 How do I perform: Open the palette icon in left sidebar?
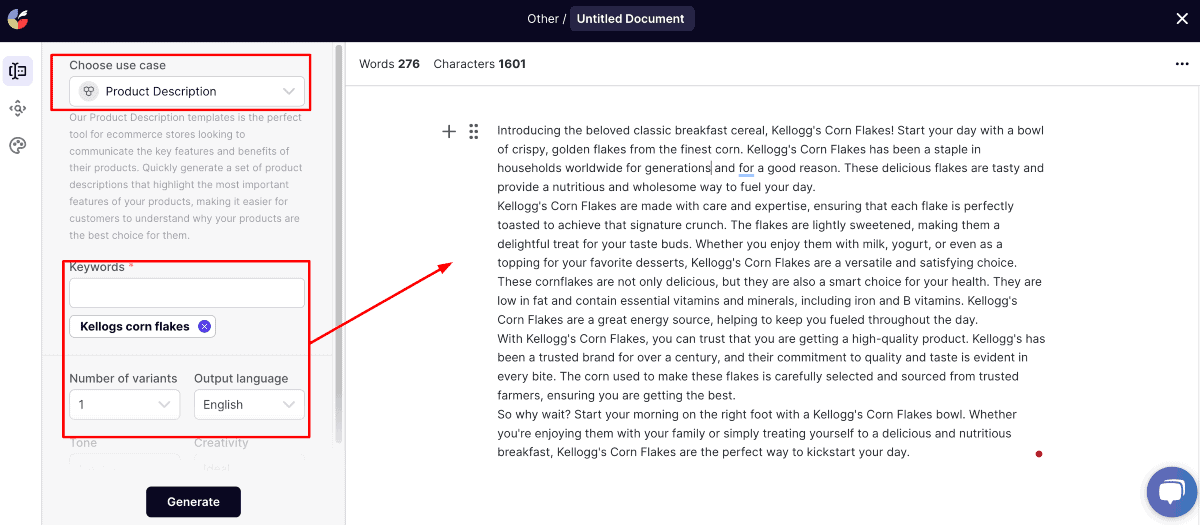click(x=17, y=145)
